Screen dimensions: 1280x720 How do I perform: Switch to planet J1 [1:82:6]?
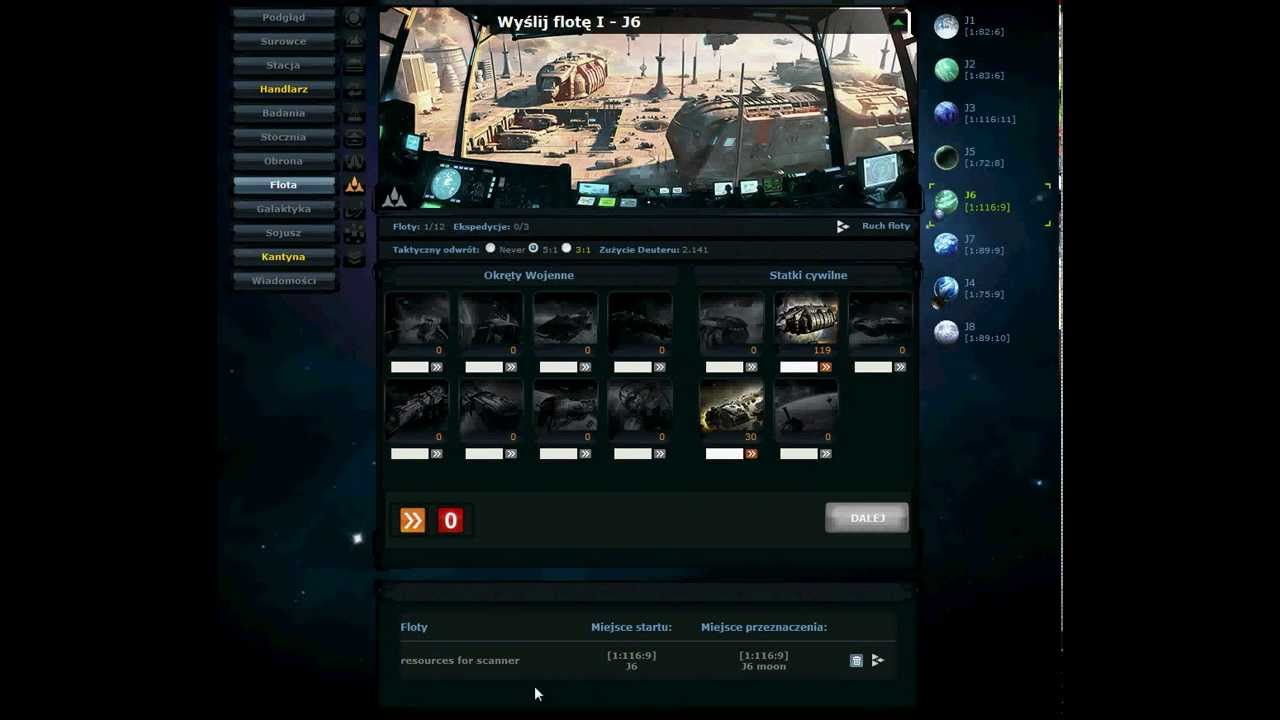[x=970, y=26]
